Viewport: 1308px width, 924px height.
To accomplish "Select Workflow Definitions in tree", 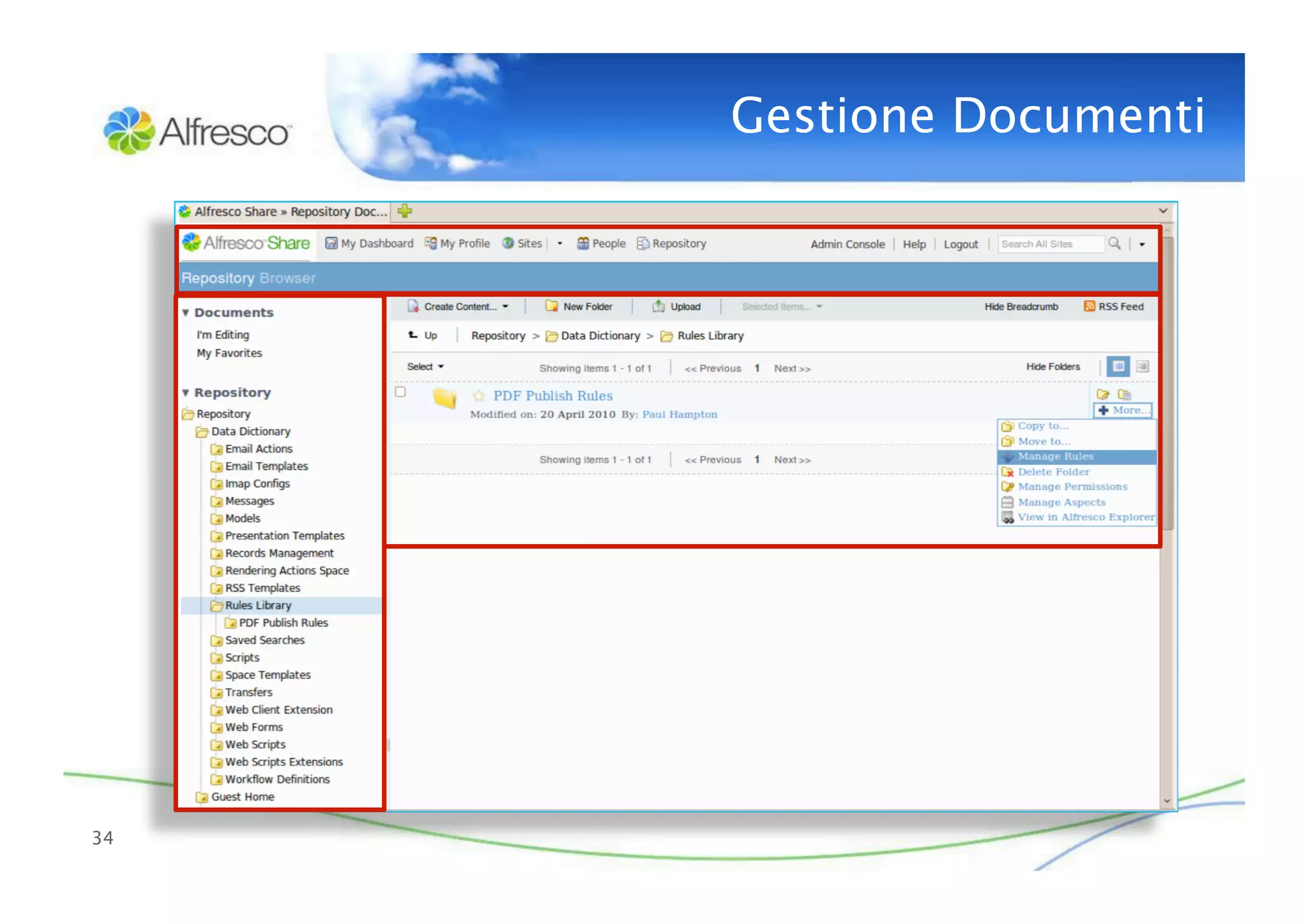I will pyautogui.click(x=277, y=779).
